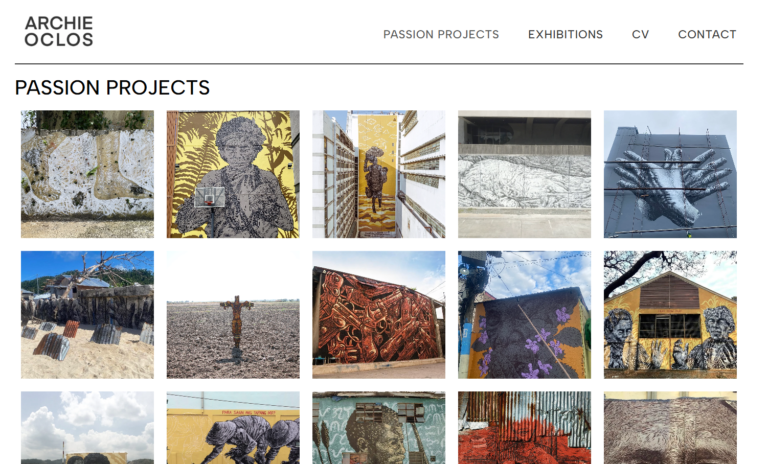
Task: Open the Passion Projects menu item
Action: pos(441,34)
